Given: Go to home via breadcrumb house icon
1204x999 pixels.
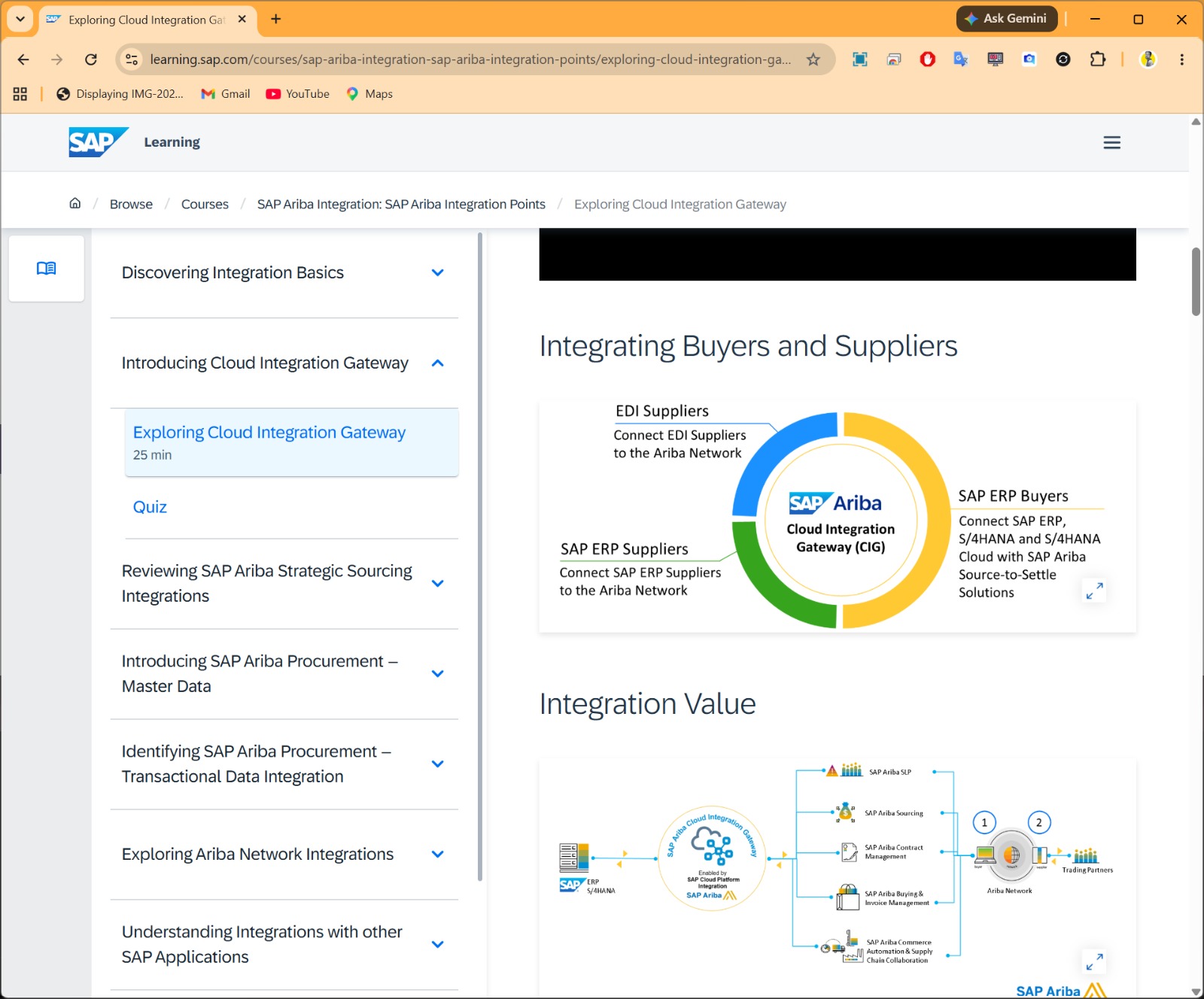Looking at the screenshot, I should (75, 203).
